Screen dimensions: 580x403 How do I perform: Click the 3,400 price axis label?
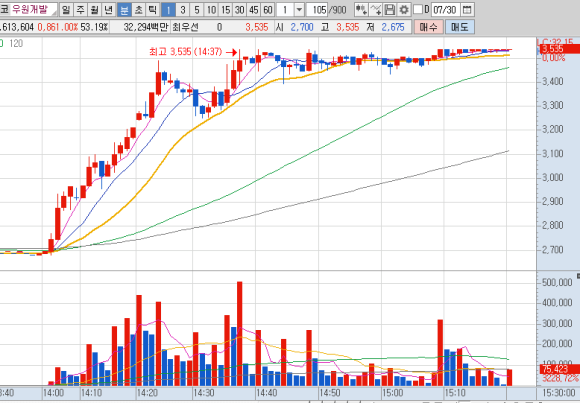[552, 81]
